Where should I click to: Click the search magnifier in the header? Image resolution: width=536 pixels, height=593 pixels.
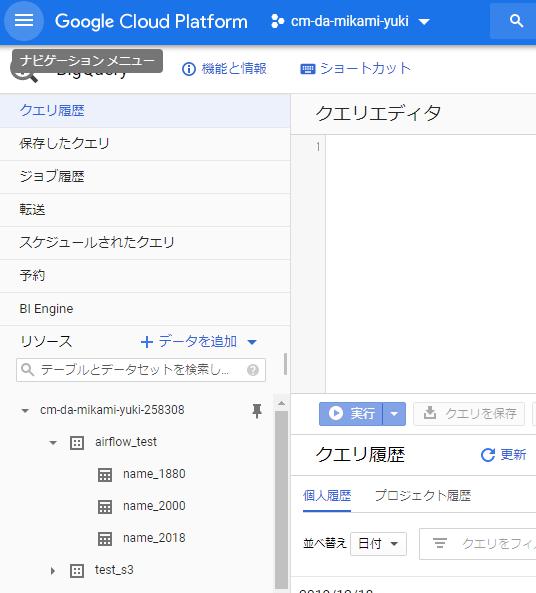[x=516, y=21]
